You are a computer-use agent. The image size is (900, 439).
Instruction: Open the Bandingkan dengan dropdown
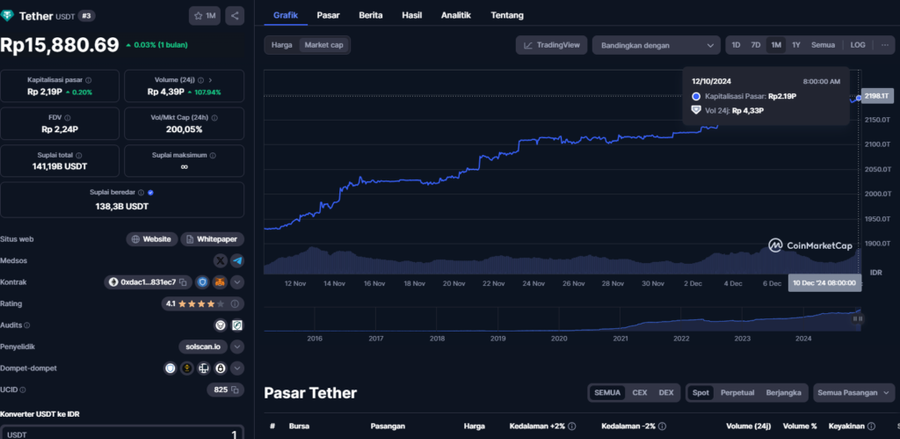pyautogui.click(x=657, y=45)
